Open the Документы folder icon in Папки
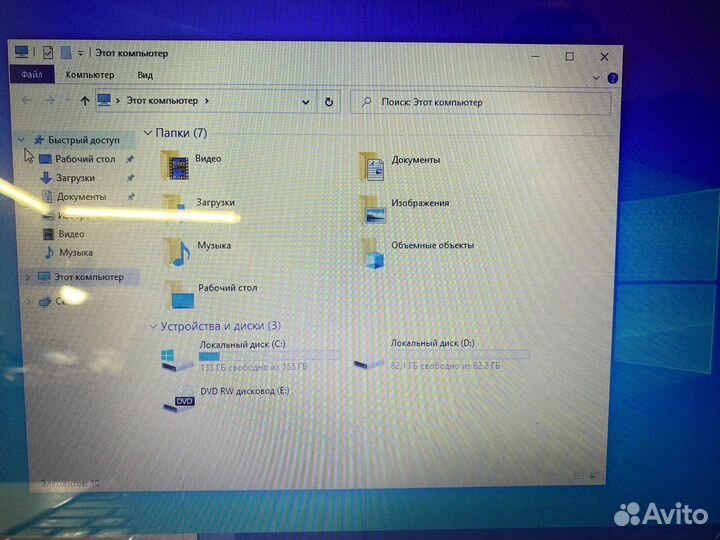Screen dimensions: 720x540 pos(371,167)
